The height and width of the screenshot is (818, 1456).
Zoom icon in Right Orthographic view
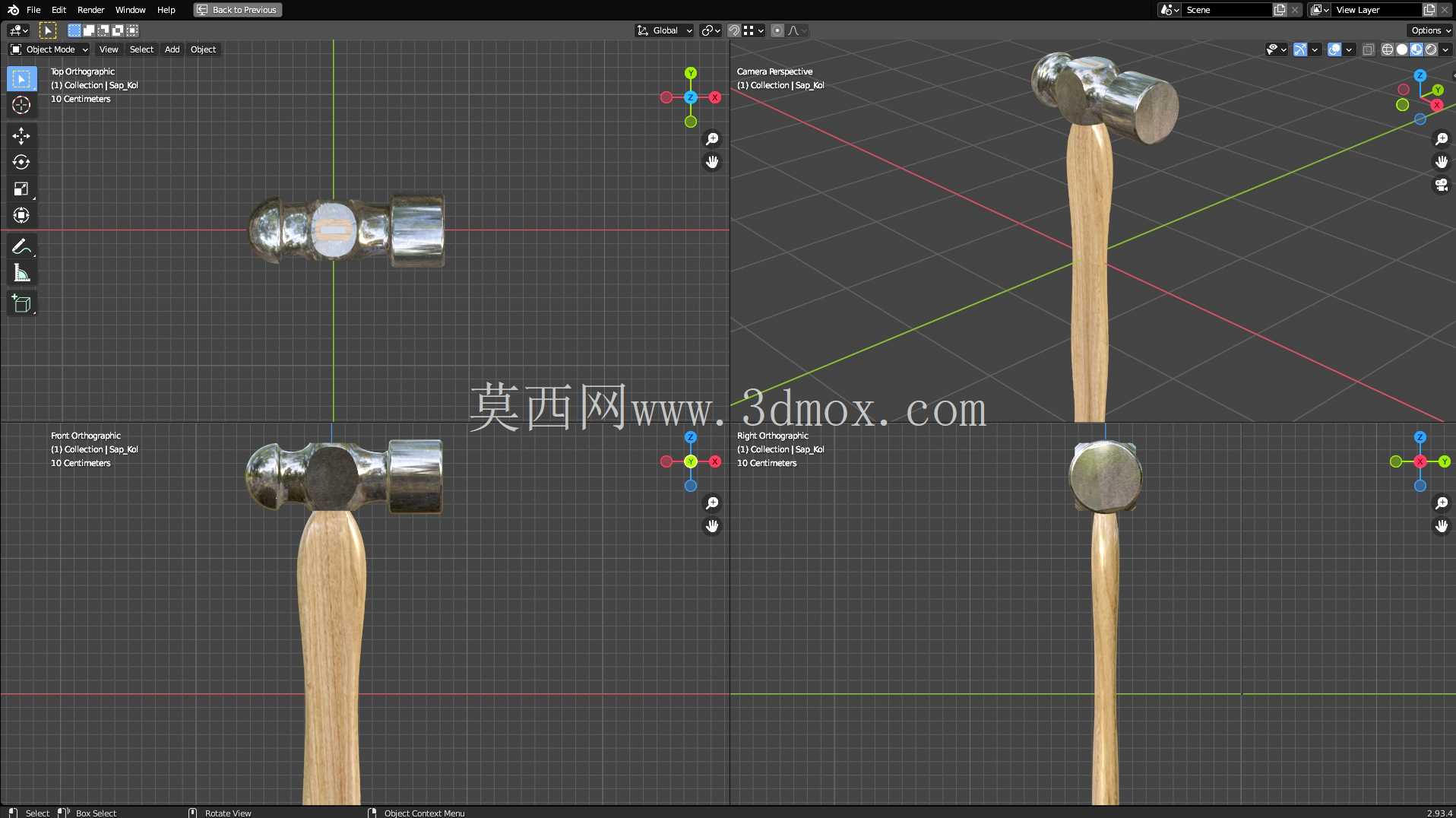tap(1442, 503)
